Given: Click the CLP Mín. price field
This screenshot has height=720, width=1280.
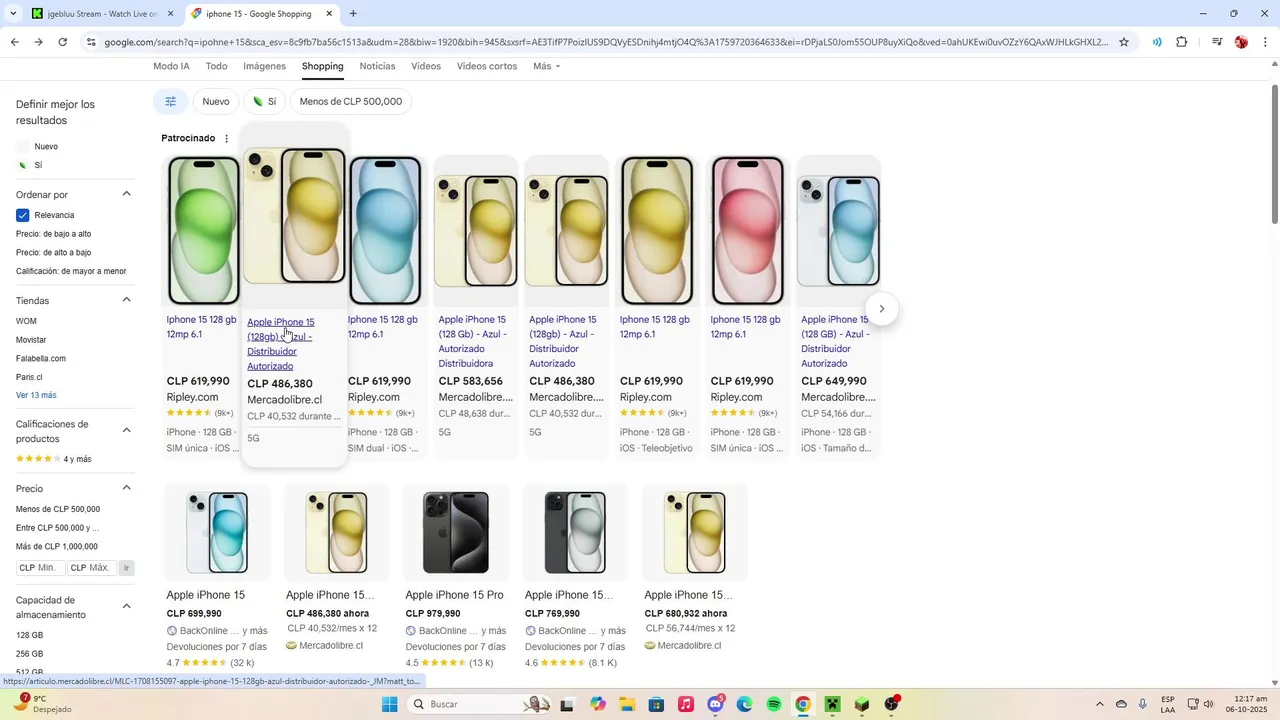Looking at the screenshot, I should pyautogui.click(x=40, y=568).
